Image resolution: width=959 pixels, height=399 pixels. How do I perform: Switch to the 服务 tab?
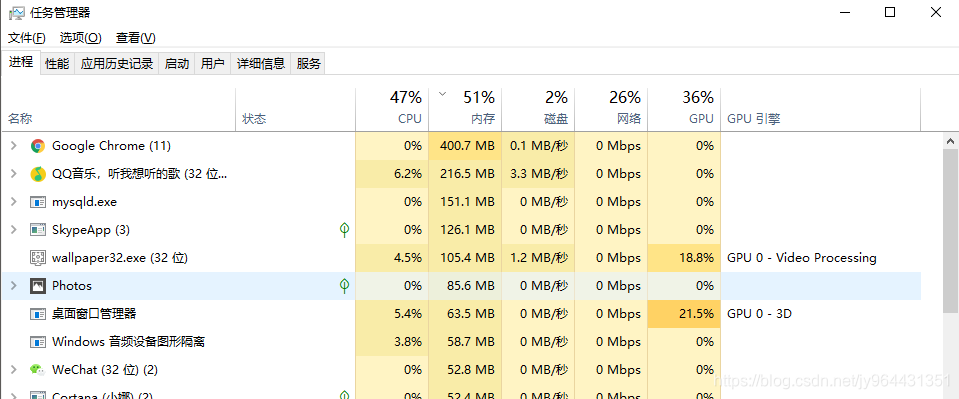tap(308, 63)
